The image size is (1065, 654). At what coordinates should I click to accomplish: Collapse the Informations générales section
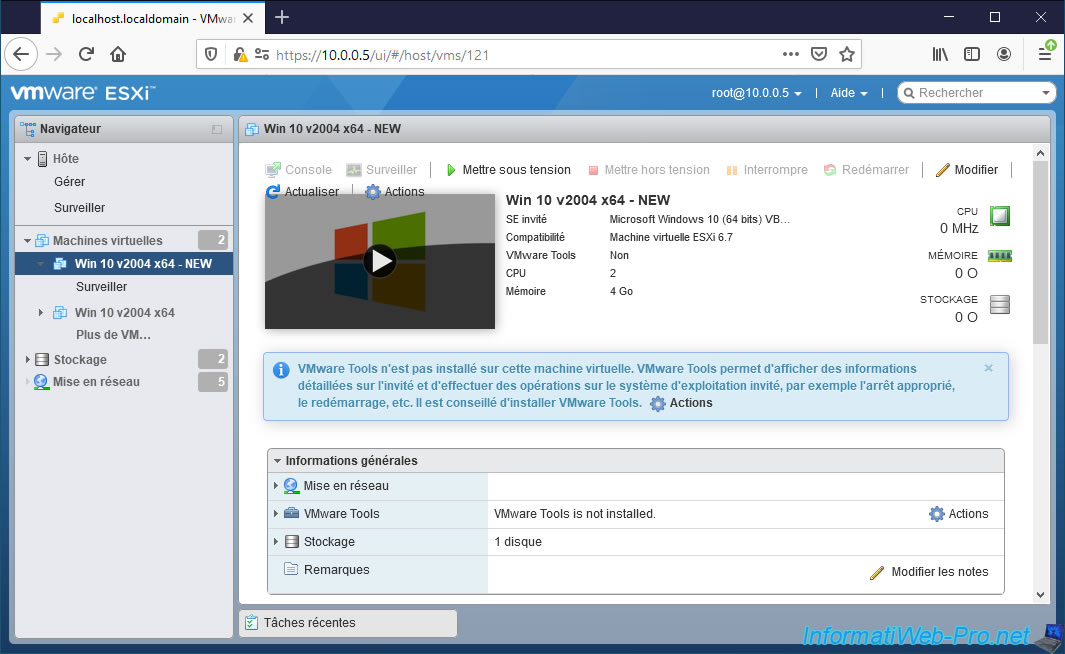(x=277, y=460)
